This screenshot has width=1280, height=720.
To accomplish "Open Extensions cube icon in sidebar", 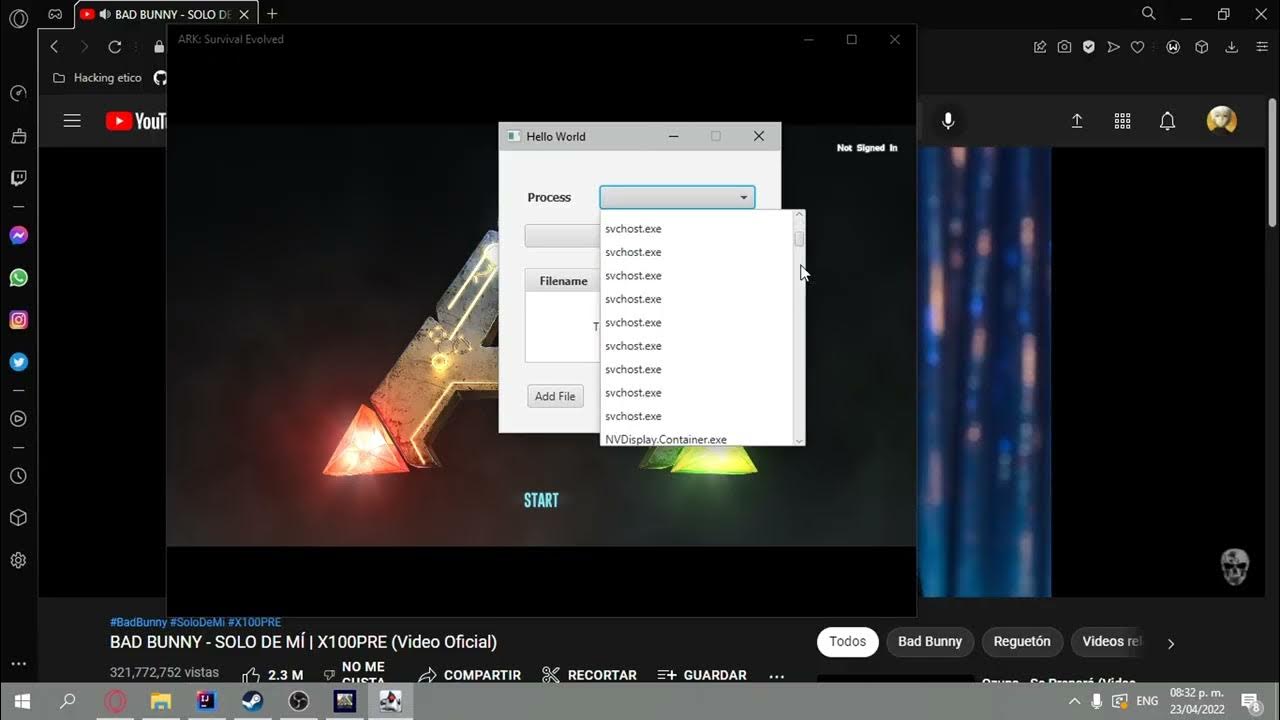I will coord(18,518).
